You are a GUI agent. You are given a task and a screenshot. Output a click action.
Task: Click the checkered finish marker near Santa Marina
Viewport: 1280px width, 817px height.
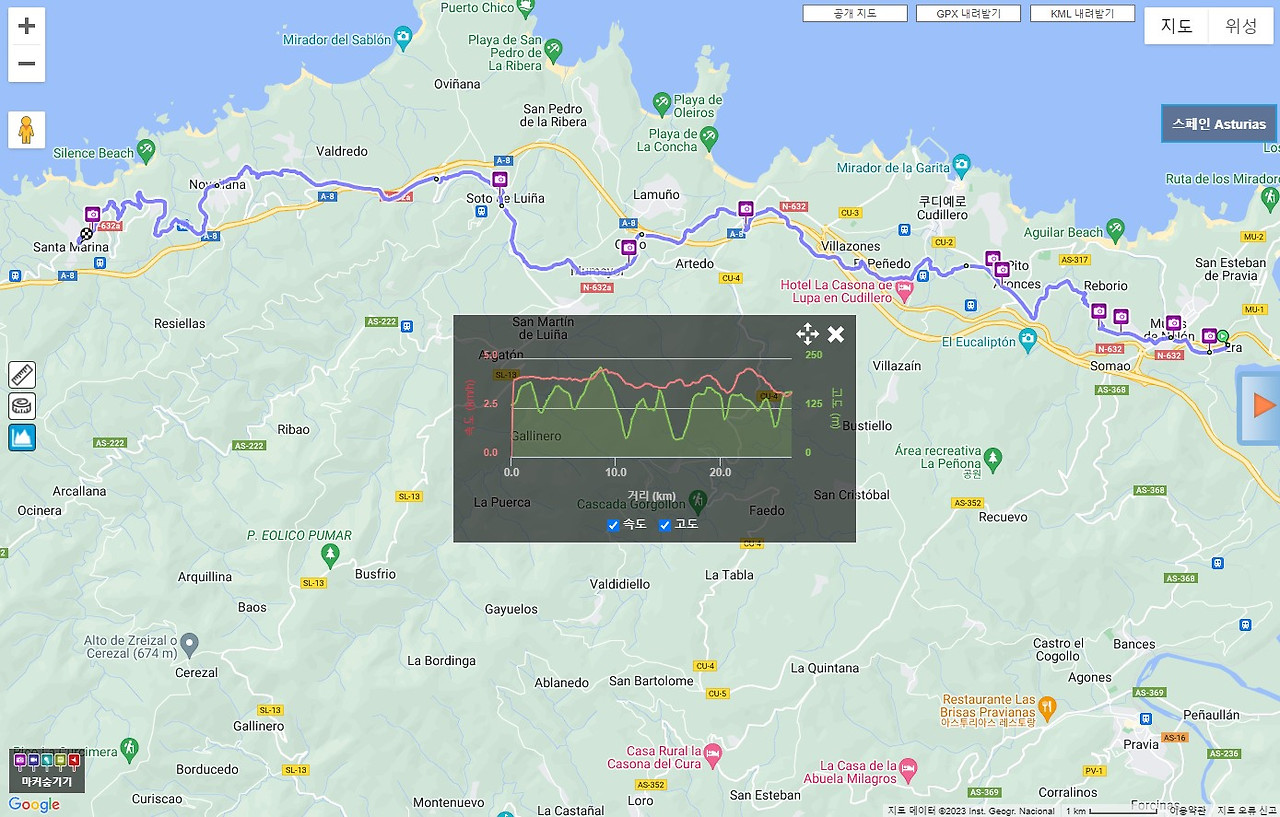tap(87, 235)
